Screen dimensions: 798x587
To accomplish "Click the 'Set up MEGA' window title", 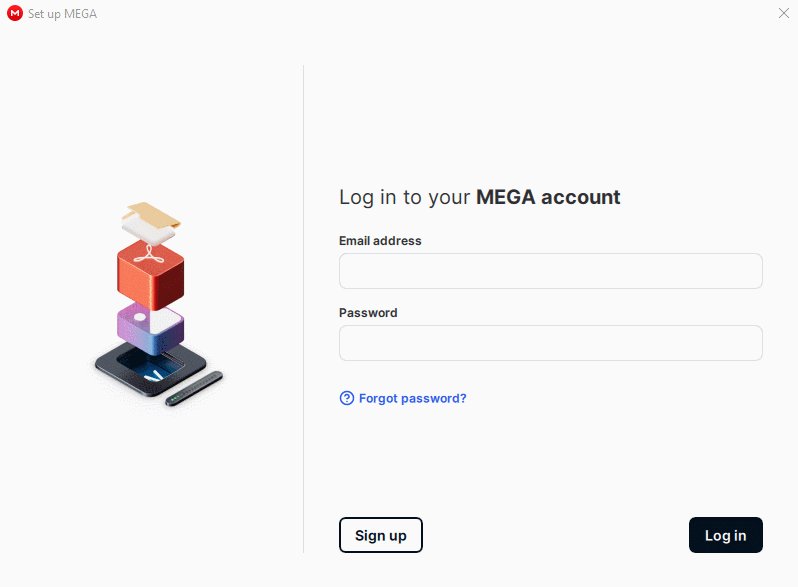I will click(62, 14).
